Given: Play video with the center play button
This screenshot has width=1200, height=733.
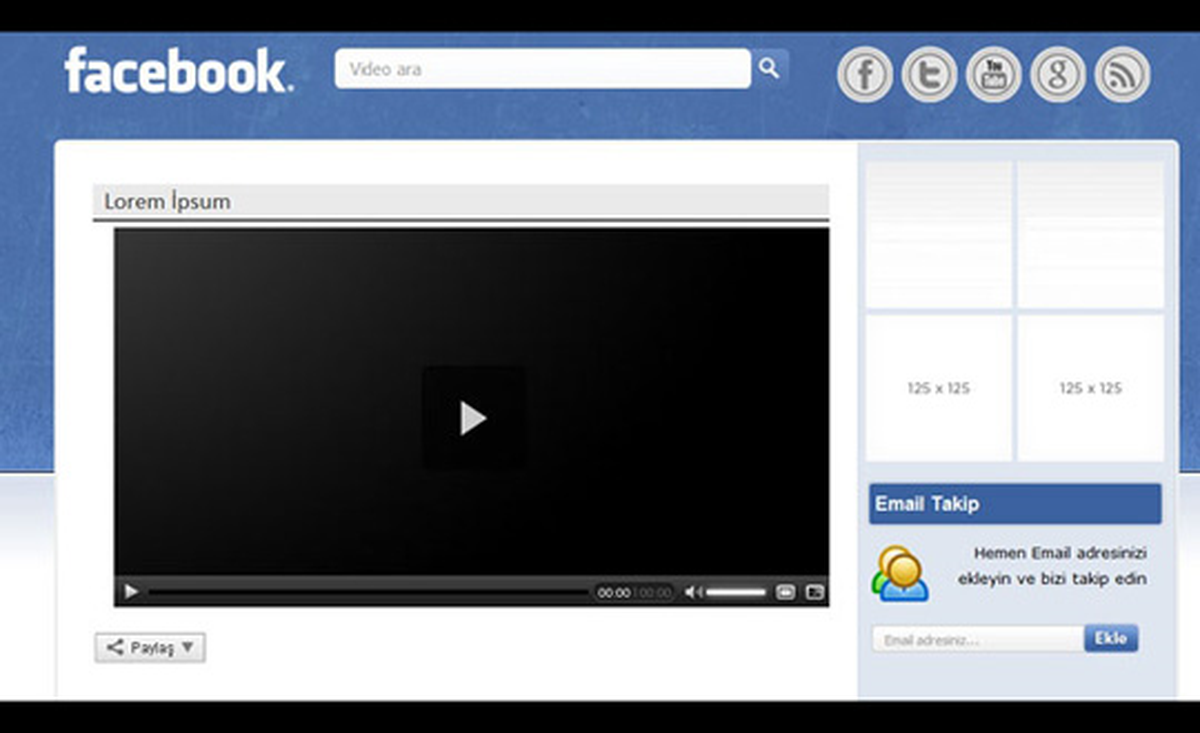Looking at the screenshot, I should [x=473, y=418].
